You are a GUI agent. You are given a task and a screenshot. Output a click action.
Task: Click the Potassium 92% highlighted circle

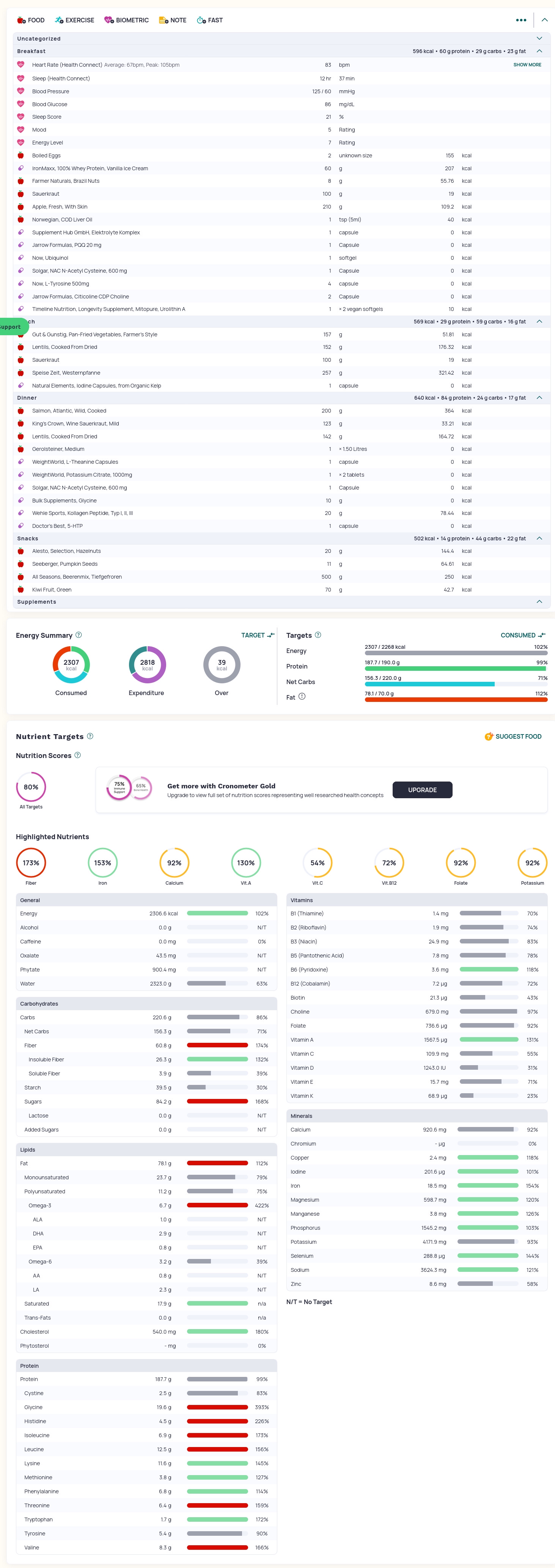coord(533,863)
